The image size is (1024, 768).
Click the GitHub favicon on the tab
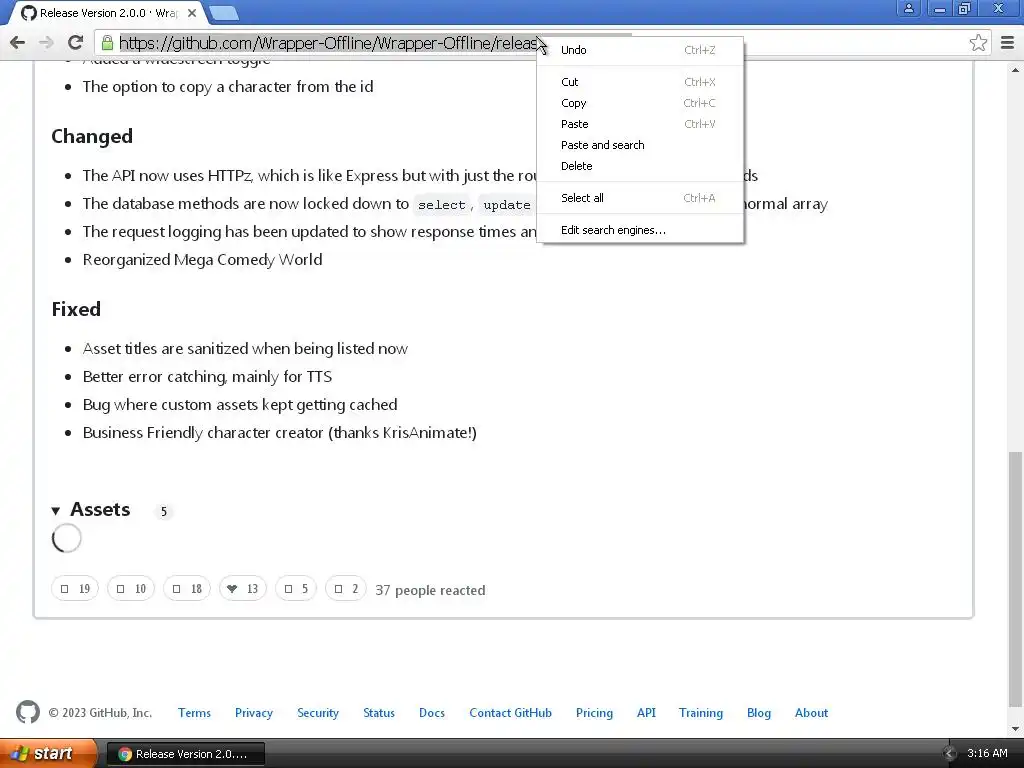coord(28,12)
